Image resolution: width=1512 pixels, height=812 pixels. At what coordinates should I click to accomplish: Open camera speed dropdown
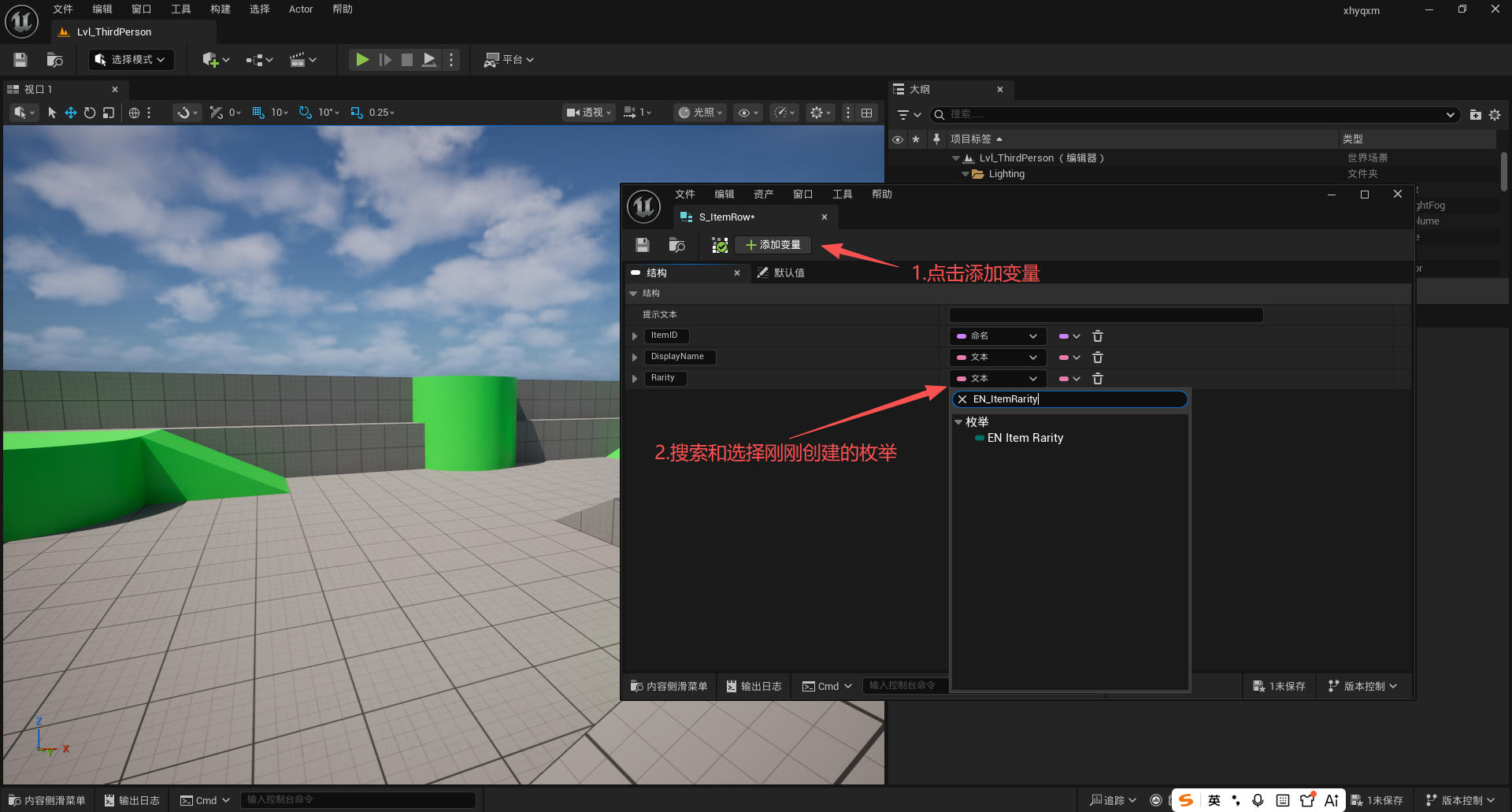638,113
